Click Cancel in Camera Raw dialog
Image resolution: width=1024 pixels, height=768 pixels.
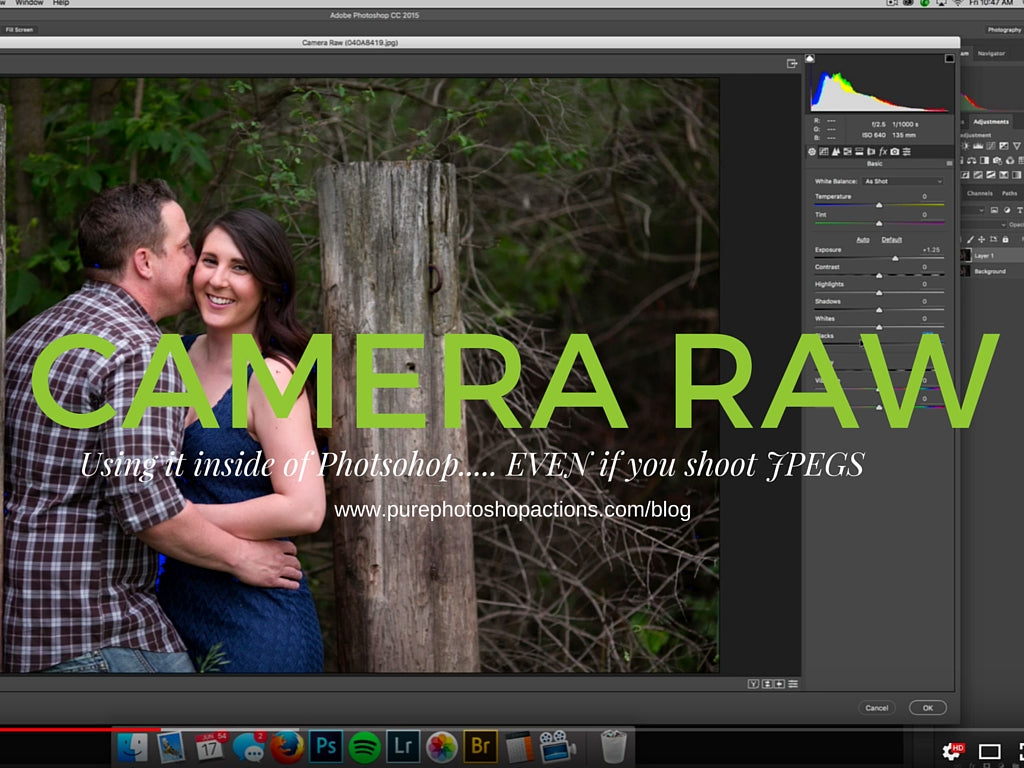tap(876, 708)
